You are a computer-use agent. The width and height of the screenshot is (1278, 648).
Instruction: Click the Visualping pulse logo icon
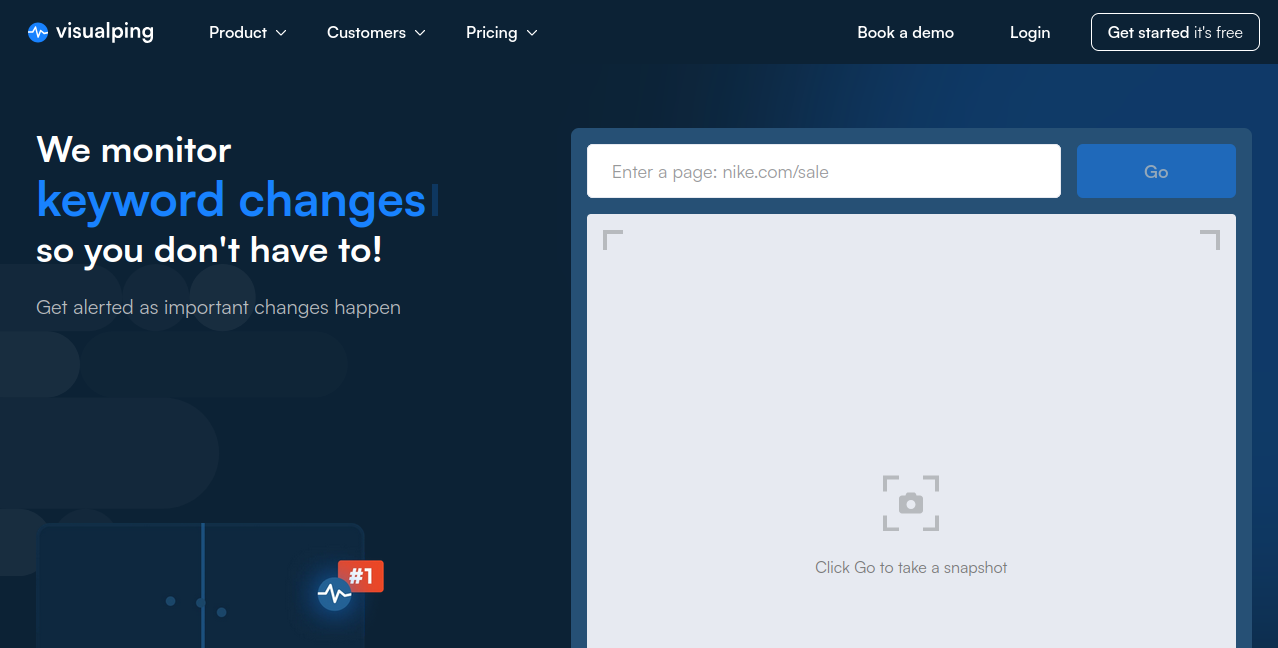pyautogui.click(x=37, y=31)
